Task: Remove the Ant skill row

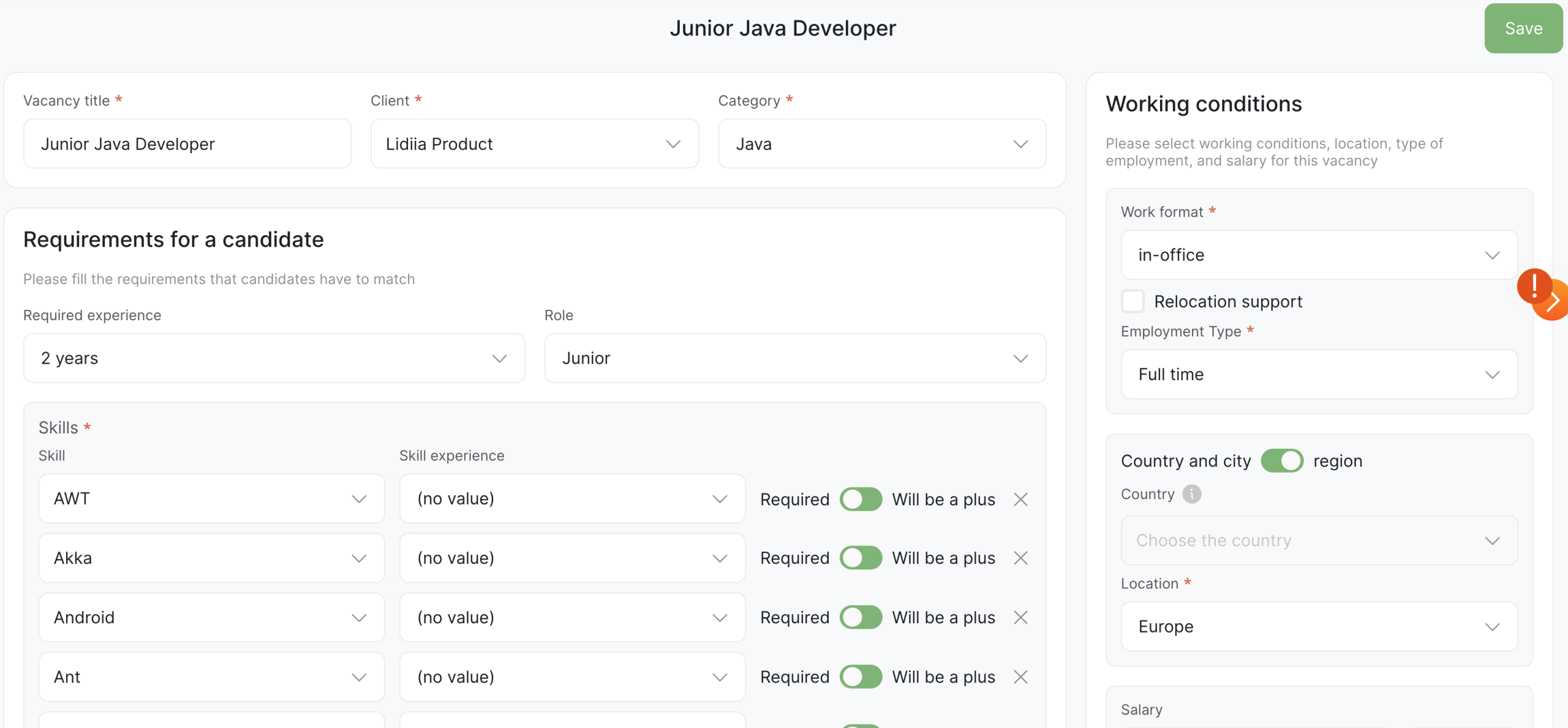Action: (x=1020, y=677)
